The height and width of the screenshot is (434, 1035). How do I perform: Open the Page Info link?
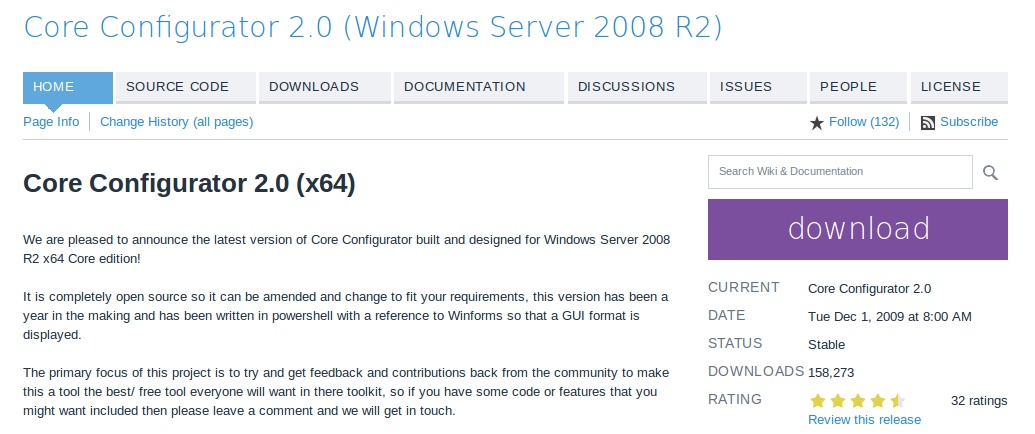(51, 122)
